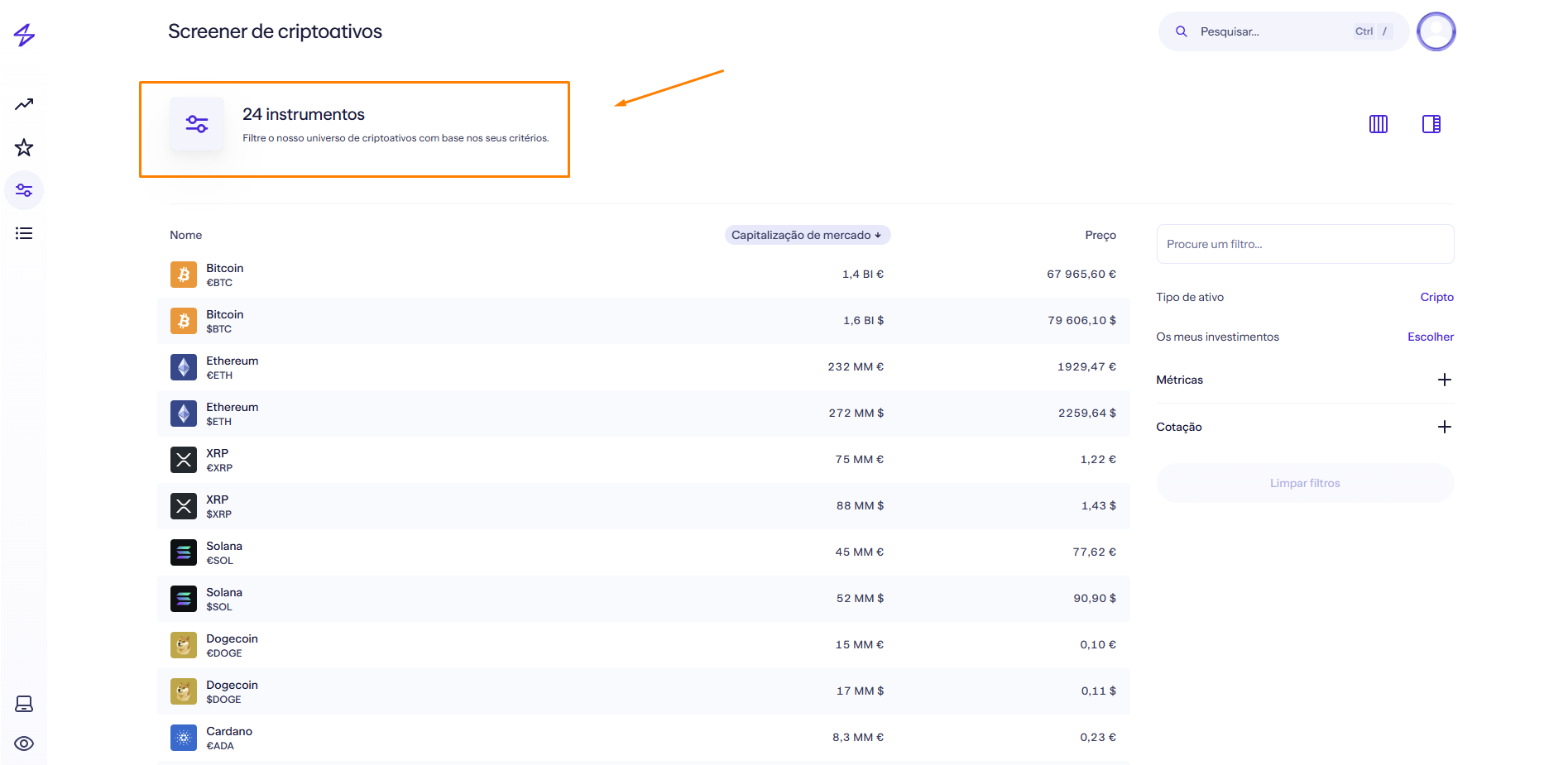Open the Solana €SOL row name
Image resolution: width=1568 pixels, height=765 pixels.
224,546
